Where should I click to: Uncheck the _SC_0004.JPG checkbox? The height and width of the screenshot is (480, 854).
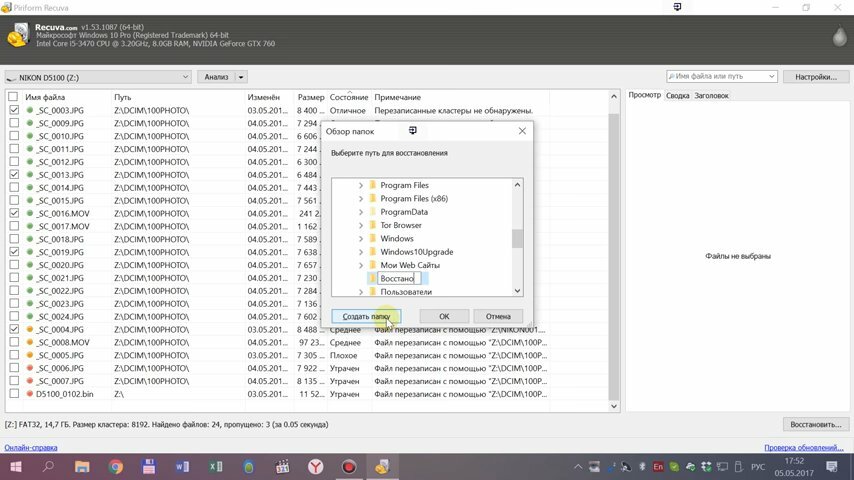click(14, 330)
